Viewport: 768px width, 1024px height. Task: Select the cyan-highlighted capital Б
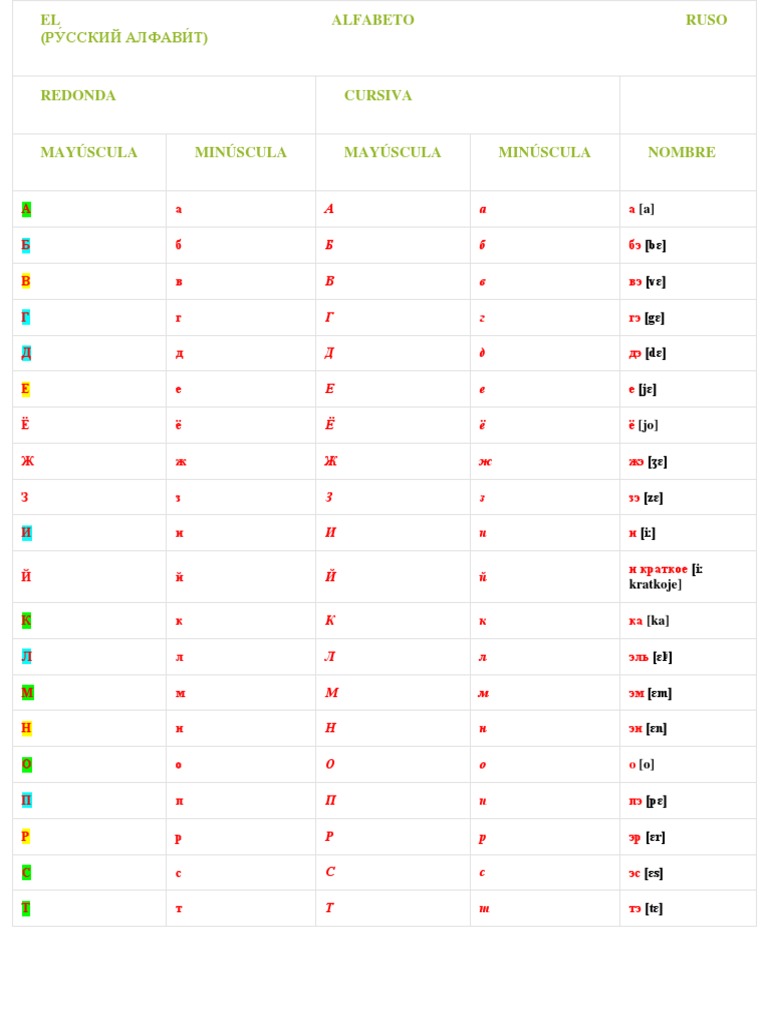[x=26, y=245]
